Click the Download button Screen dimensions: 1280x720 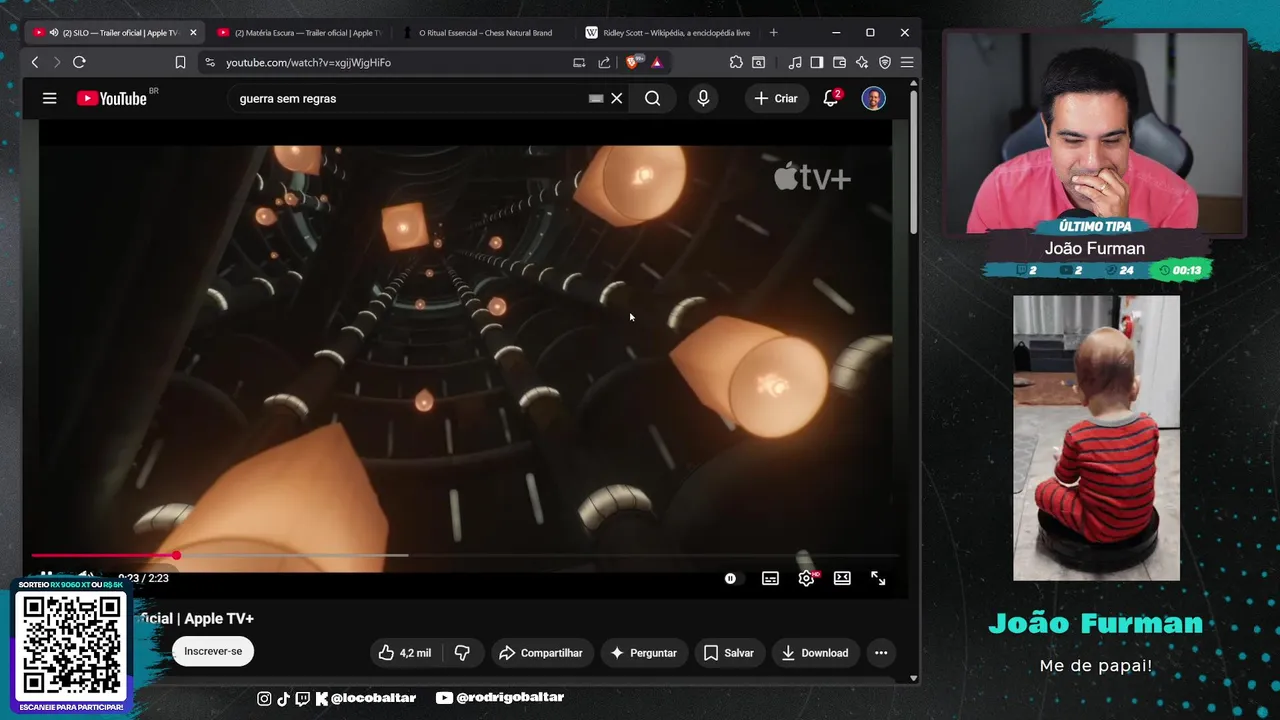[x=815, y=653]
